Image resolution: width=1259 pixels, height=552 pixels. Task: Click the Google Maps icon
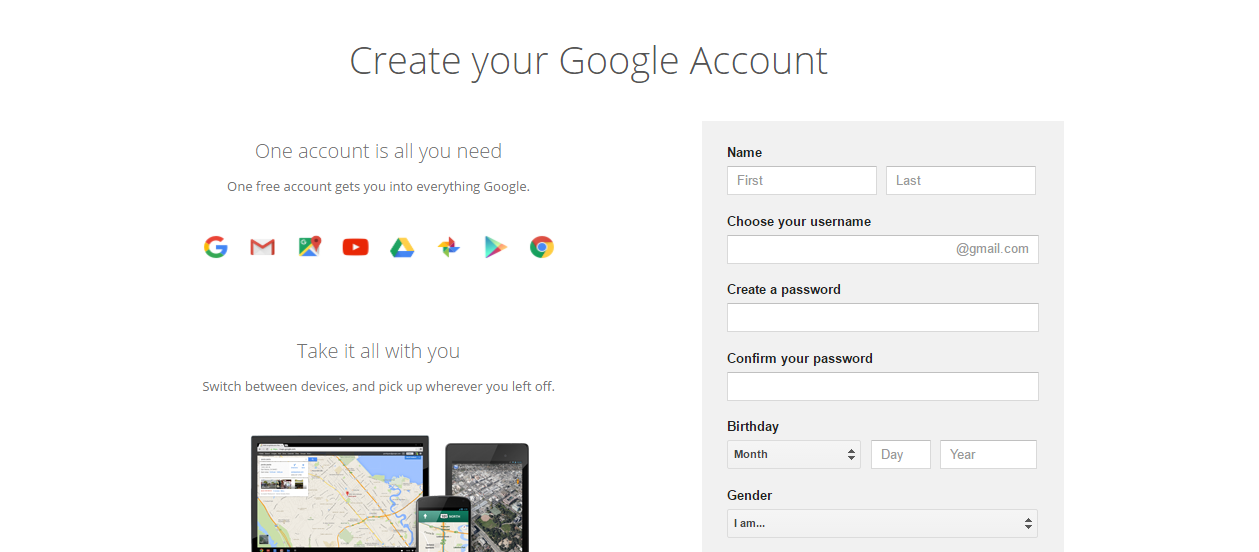pos(310,247)
